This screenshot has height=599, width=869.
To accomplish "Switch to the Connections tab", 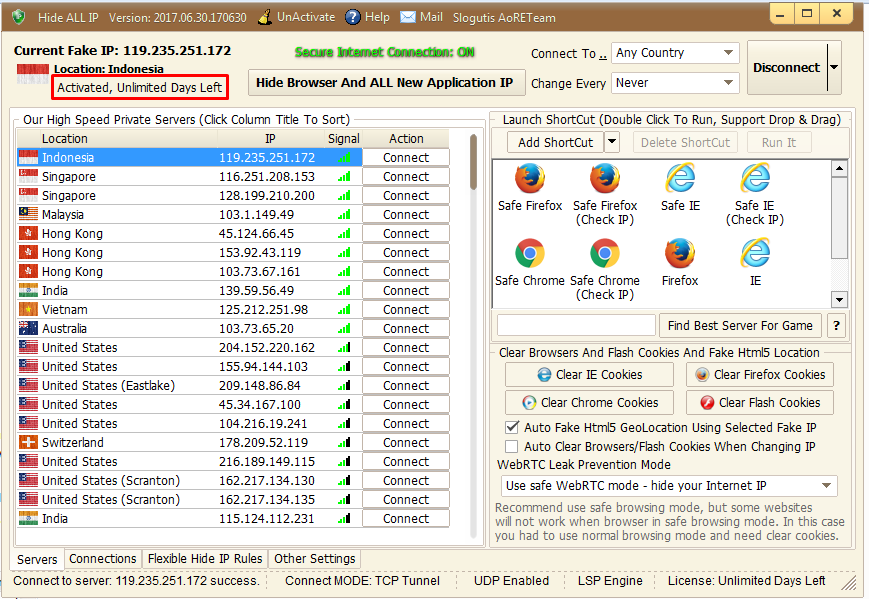I will (103, 559).
